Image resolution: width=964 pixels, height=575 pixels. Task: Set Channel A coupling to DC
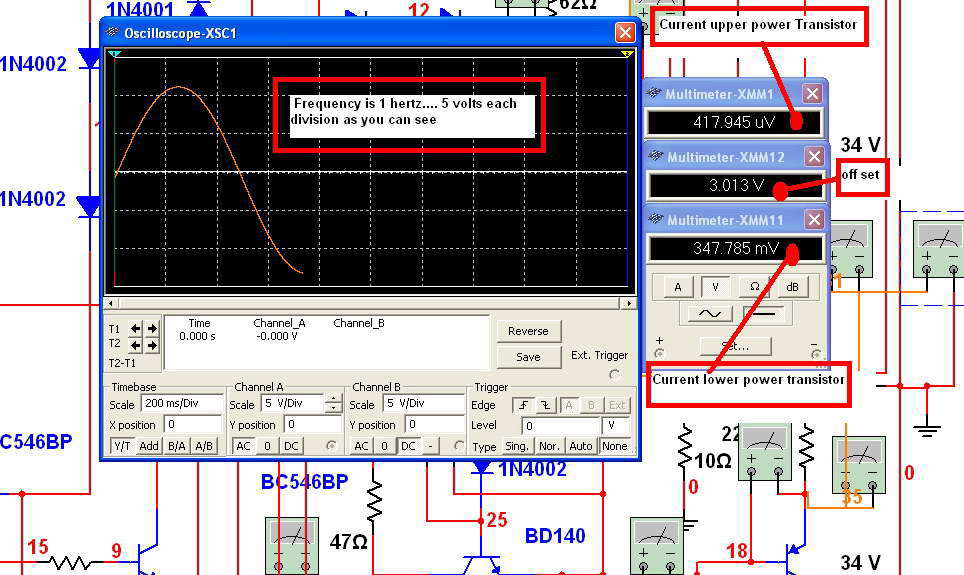click(291, 446)
